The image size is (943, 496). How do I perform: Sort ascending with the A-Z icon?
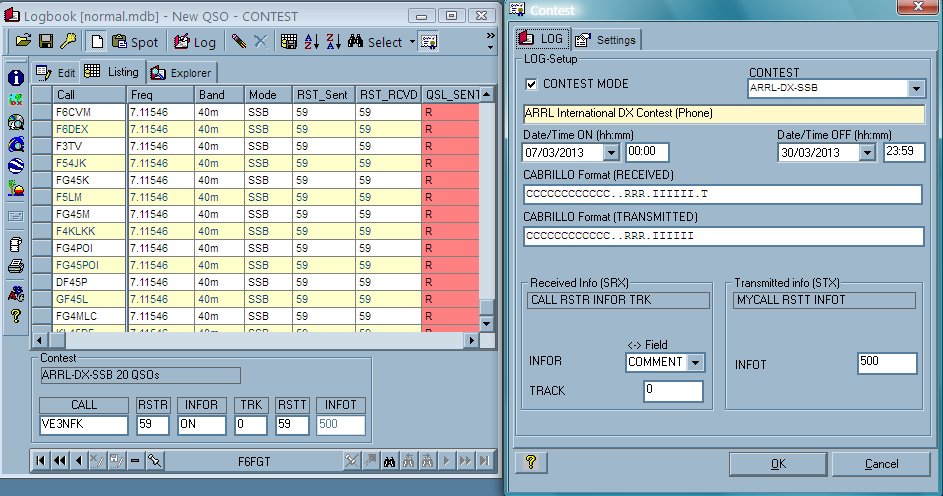coord(312,41)
